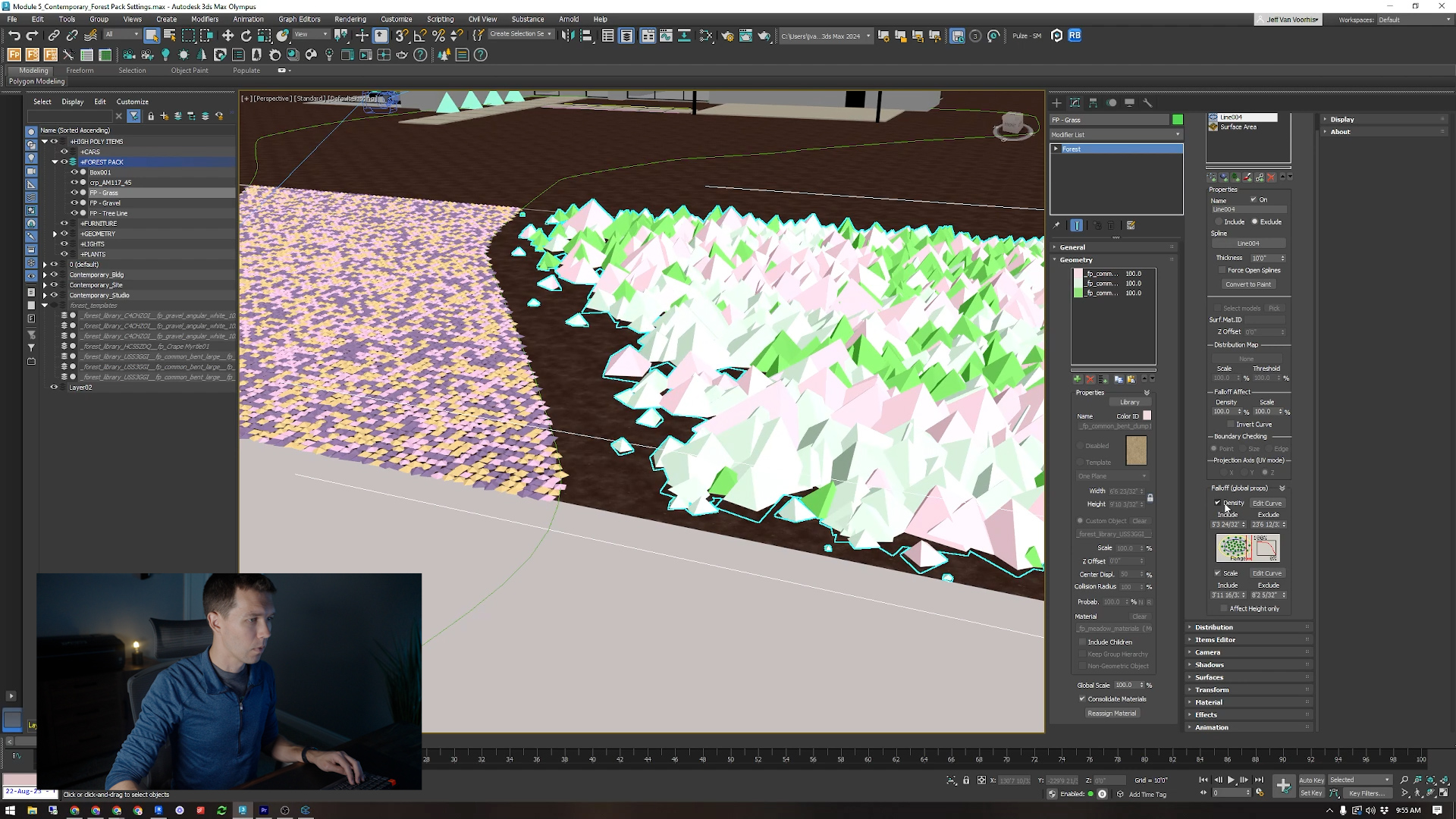Delete area using red X icon

[x=1271, y=177]
